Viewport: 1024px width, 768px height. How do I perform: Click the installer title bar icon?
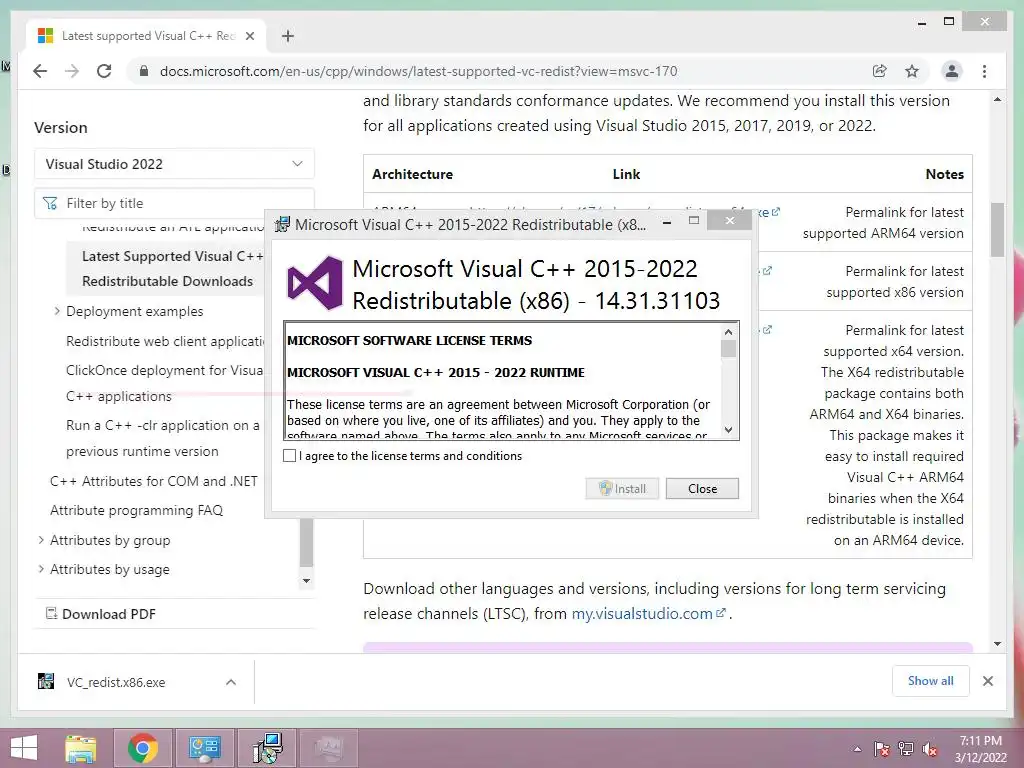click(x=282, y=224)
